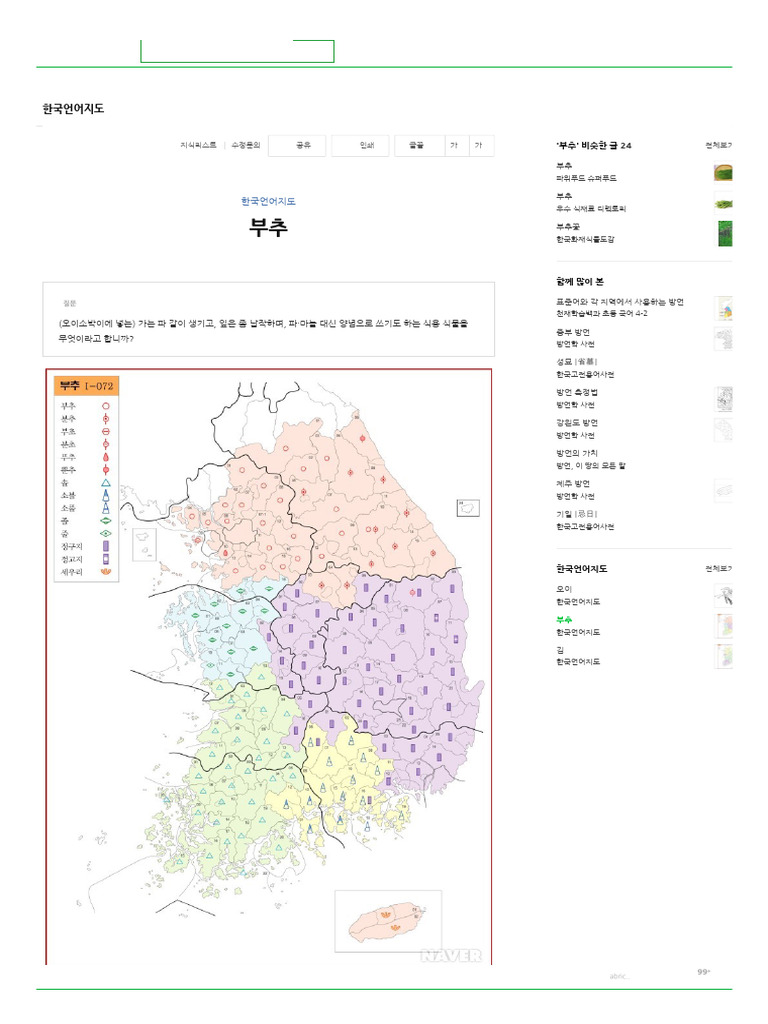Open the 부추꽃 한국화재식물도감 entry

(568, 227)
